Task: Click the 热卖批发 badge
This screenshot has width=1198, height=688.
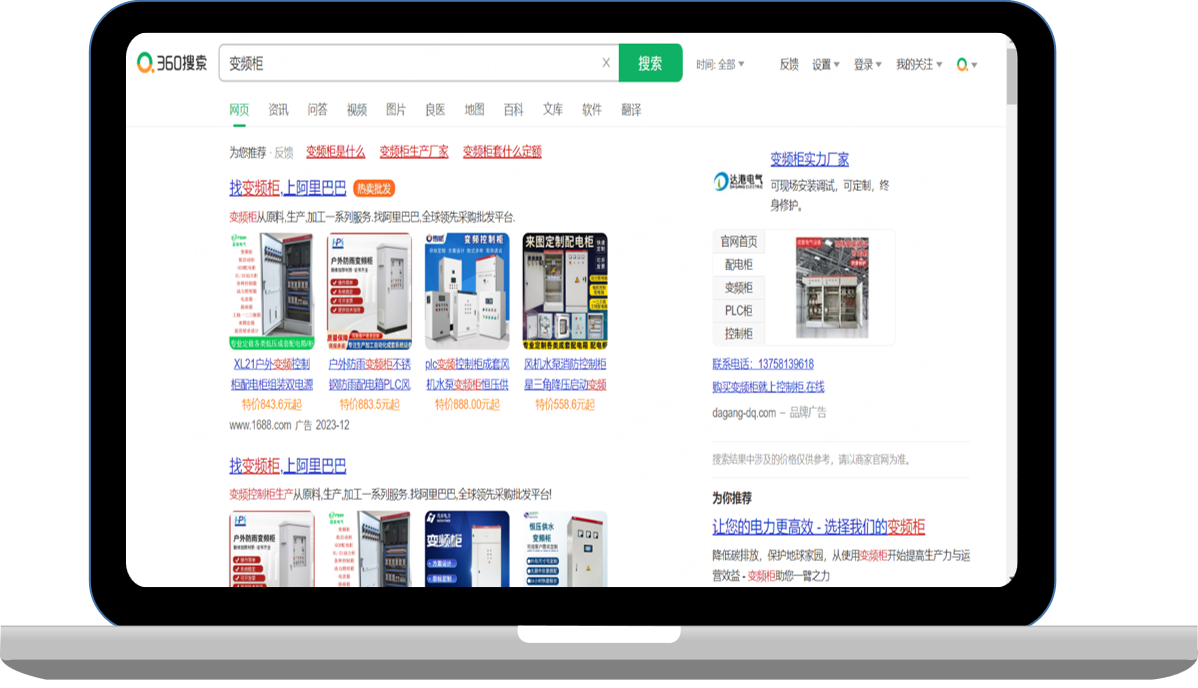Action: pyautogui.click(x=374, y=187)
